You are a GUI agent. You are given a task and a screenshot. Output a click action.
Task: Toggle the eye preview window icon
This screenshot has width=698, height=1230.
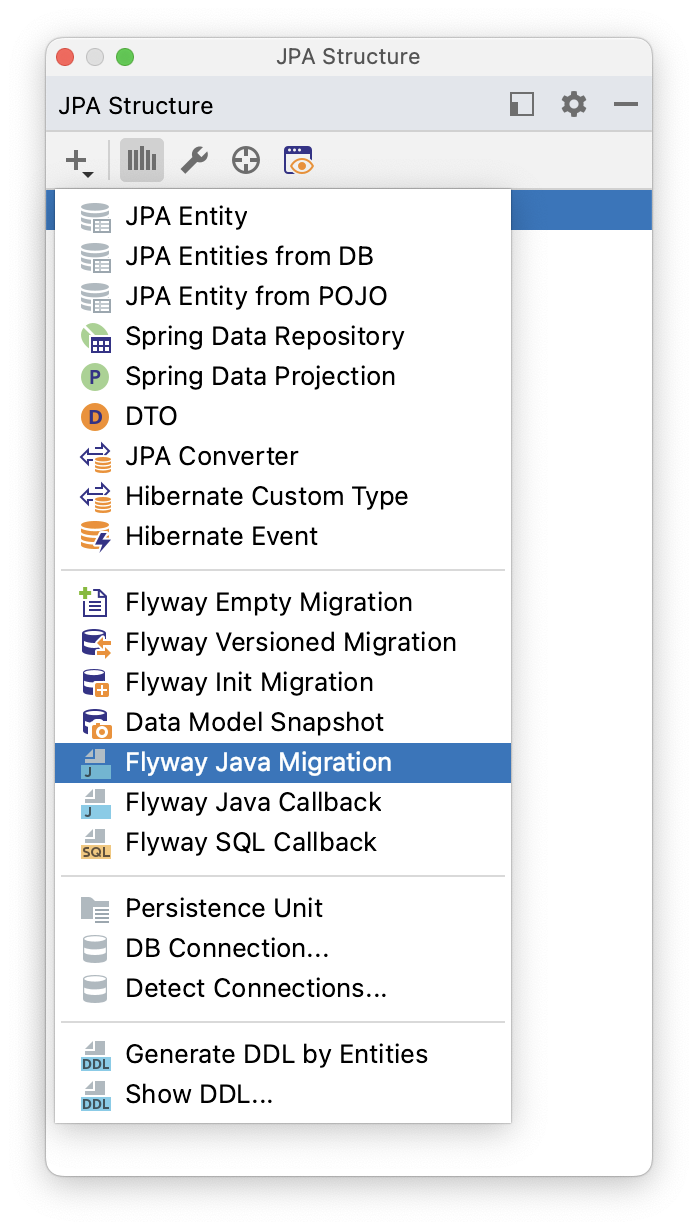click(299, 160)
